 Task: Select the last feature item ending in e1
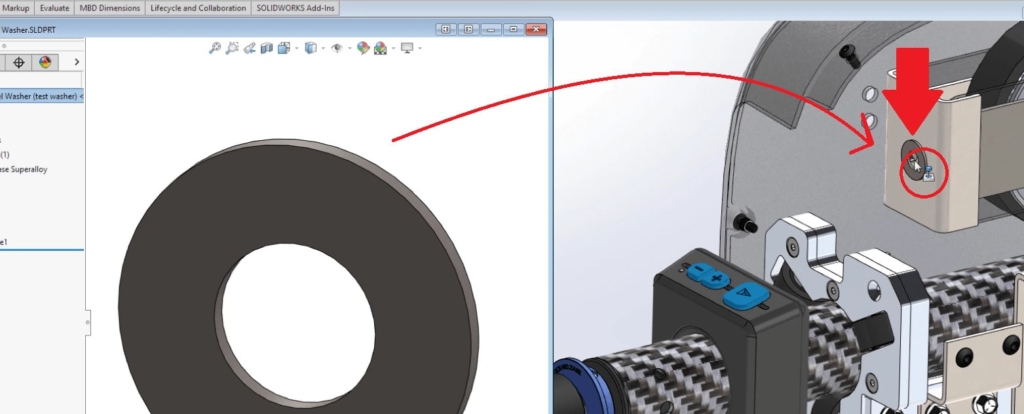click(x=4, y=242)
